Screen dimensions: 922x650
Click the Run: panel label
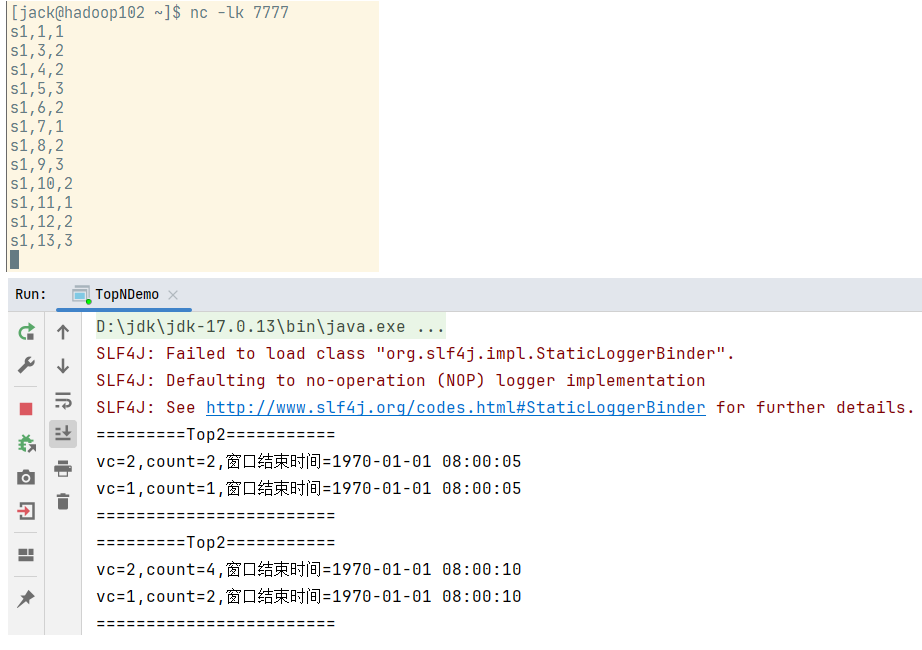pos(31,294)
